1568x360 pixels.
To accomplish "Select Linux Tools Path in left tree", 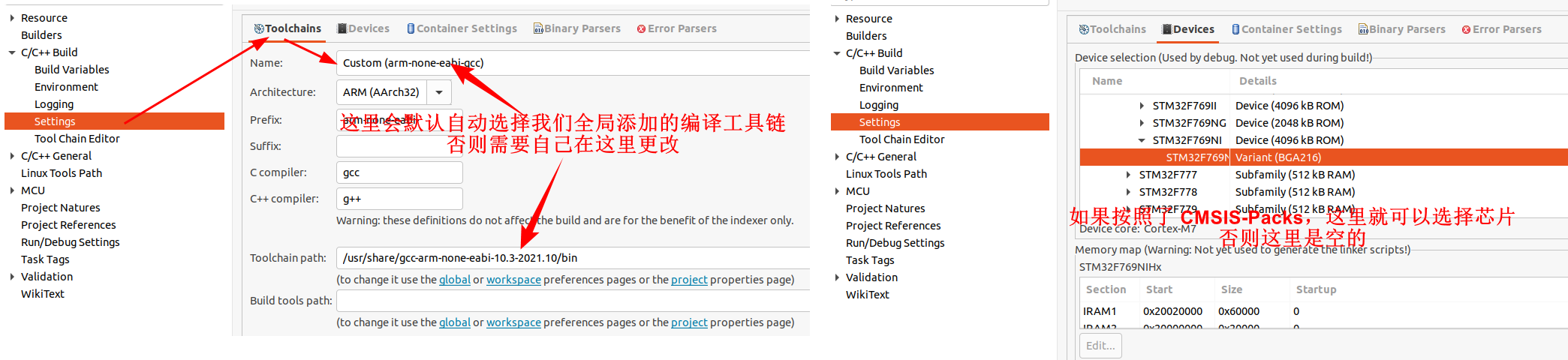I will click(x=62, y=173).
